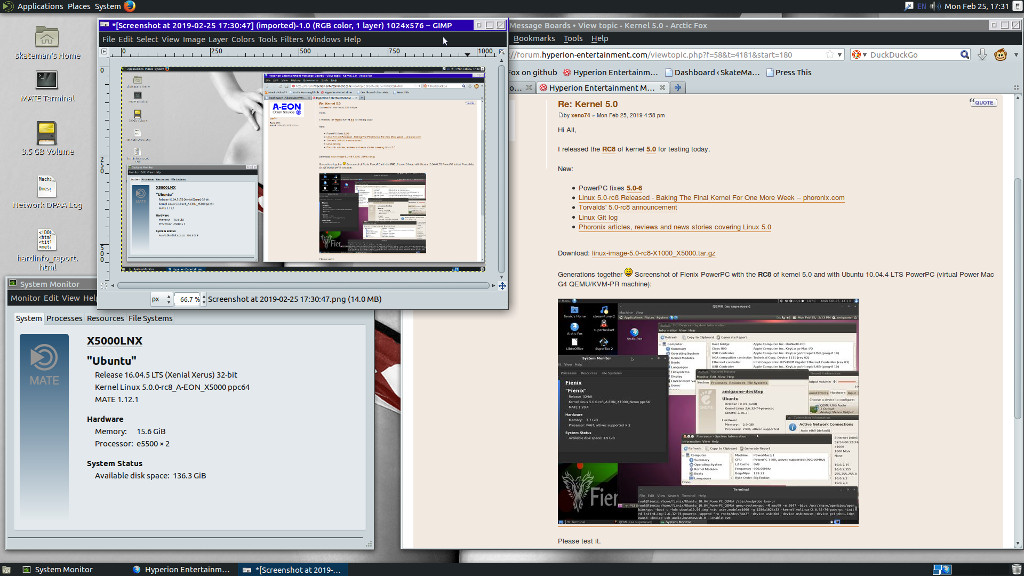
Task: Click the GIMP zoom-on-resize icon at top-right of canvas
Action: click(501, 51)
